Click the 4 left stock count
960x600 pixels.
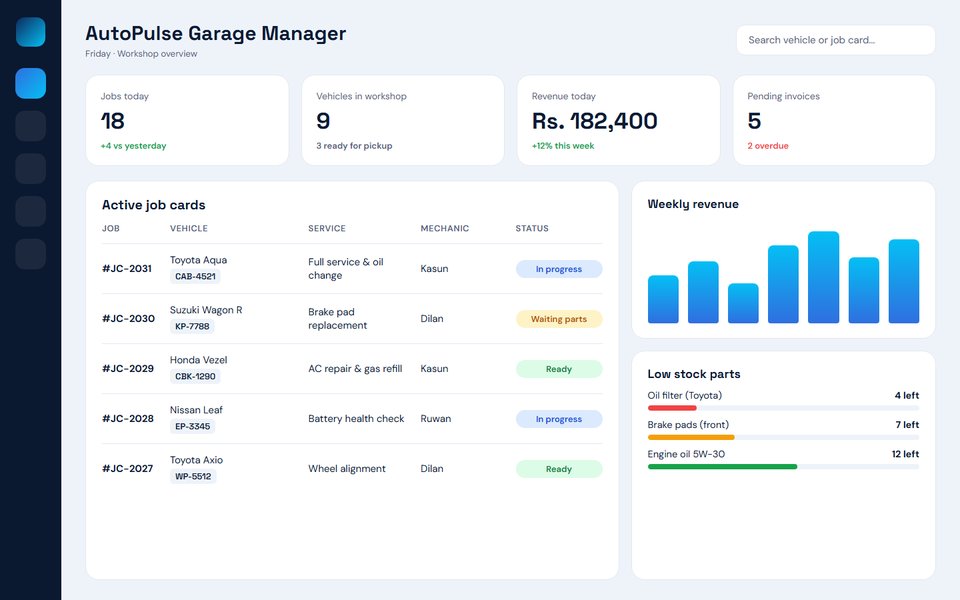point(907,396)
